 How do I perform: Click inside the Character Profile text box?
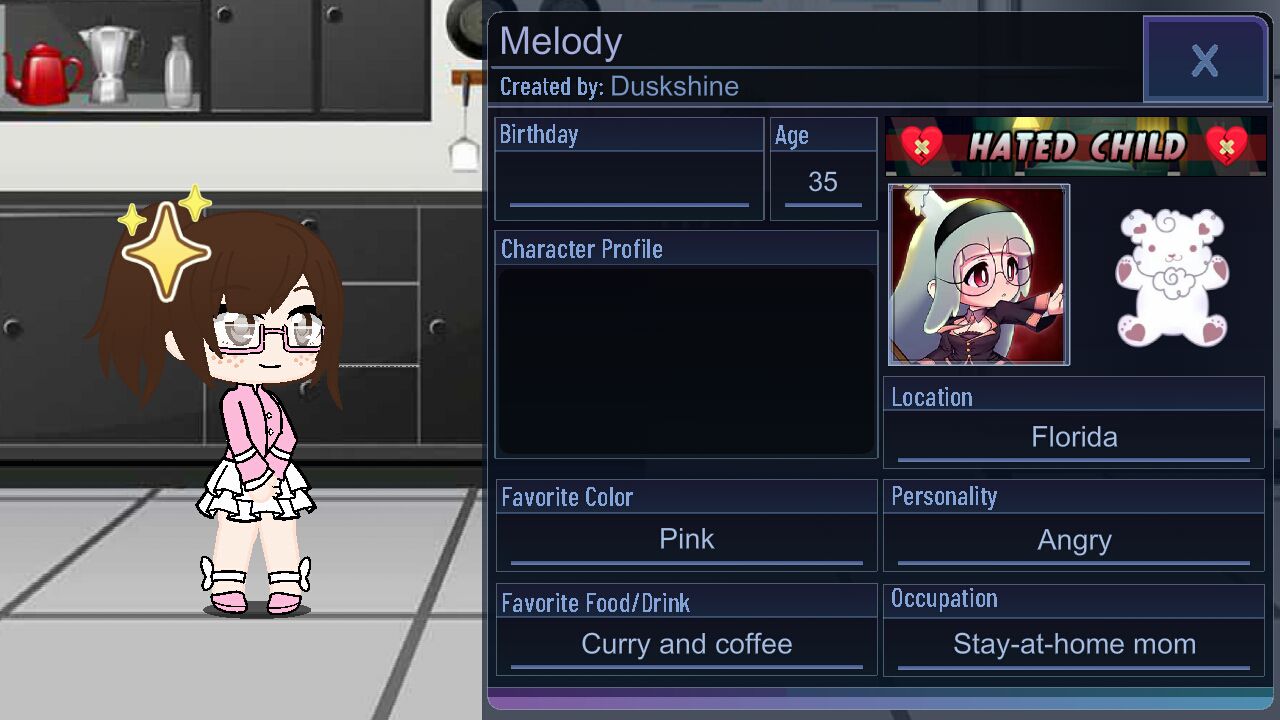point(686,361)
